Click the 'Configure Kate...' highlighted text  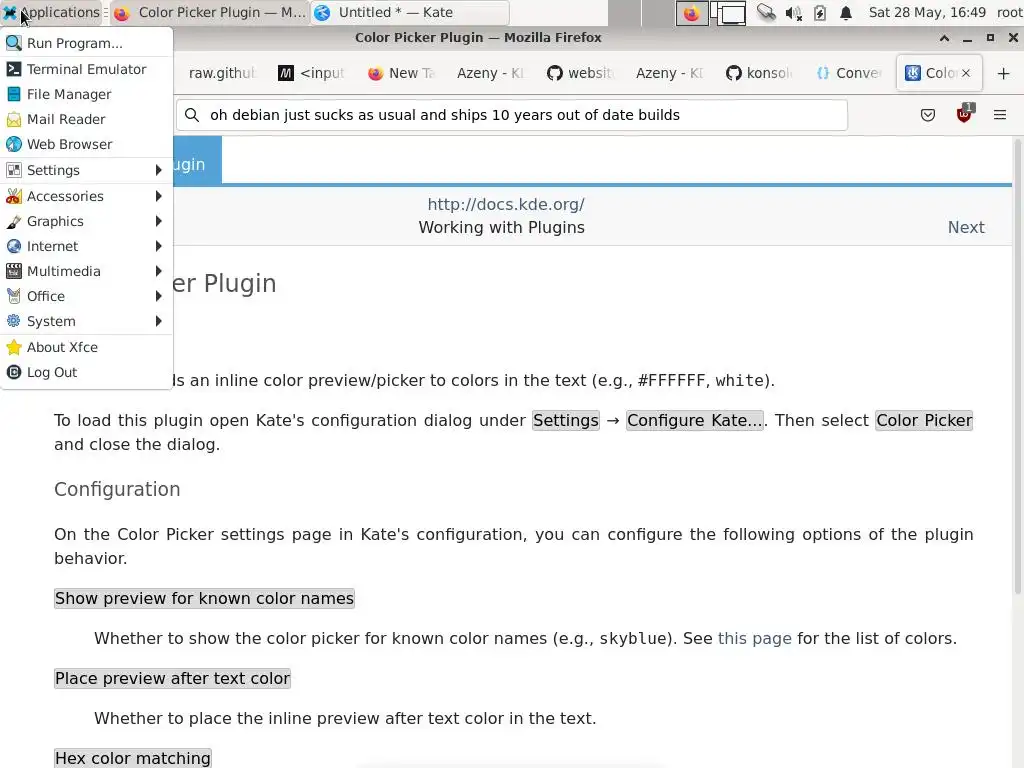pyautogui.click(x=695, y=421)
